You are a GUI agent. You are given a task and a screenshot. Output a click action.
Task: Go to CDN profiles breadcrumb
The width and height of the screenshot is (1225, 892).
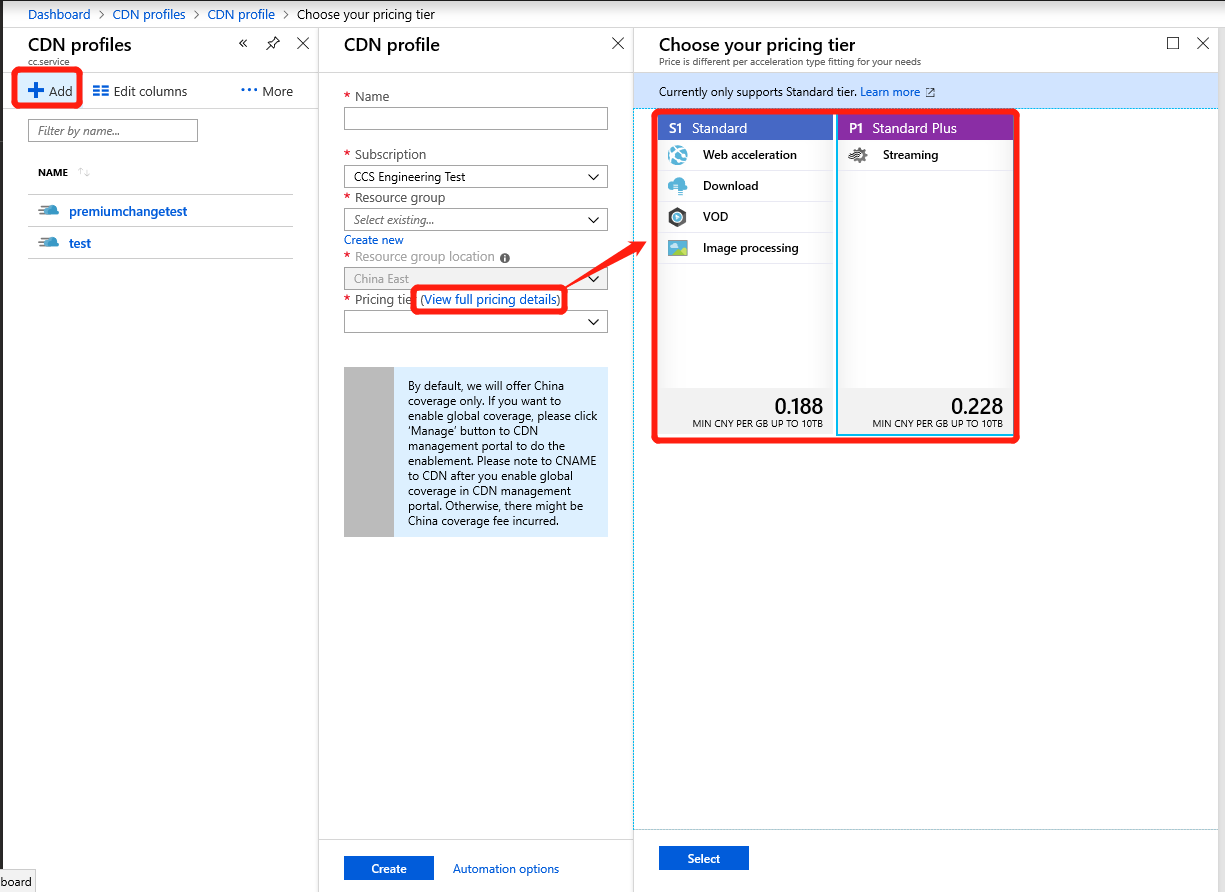tap(149, 14)
